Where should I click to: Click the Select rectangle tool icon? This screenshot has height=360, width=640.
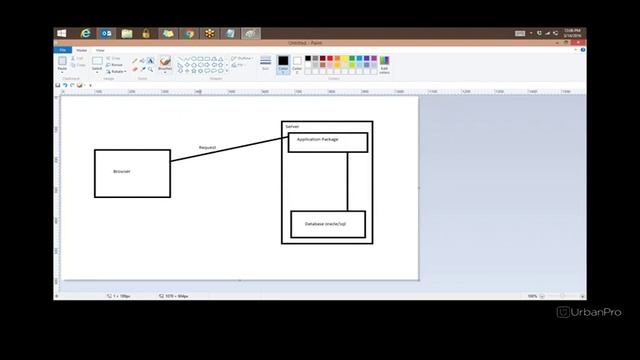tap(97, 61)
